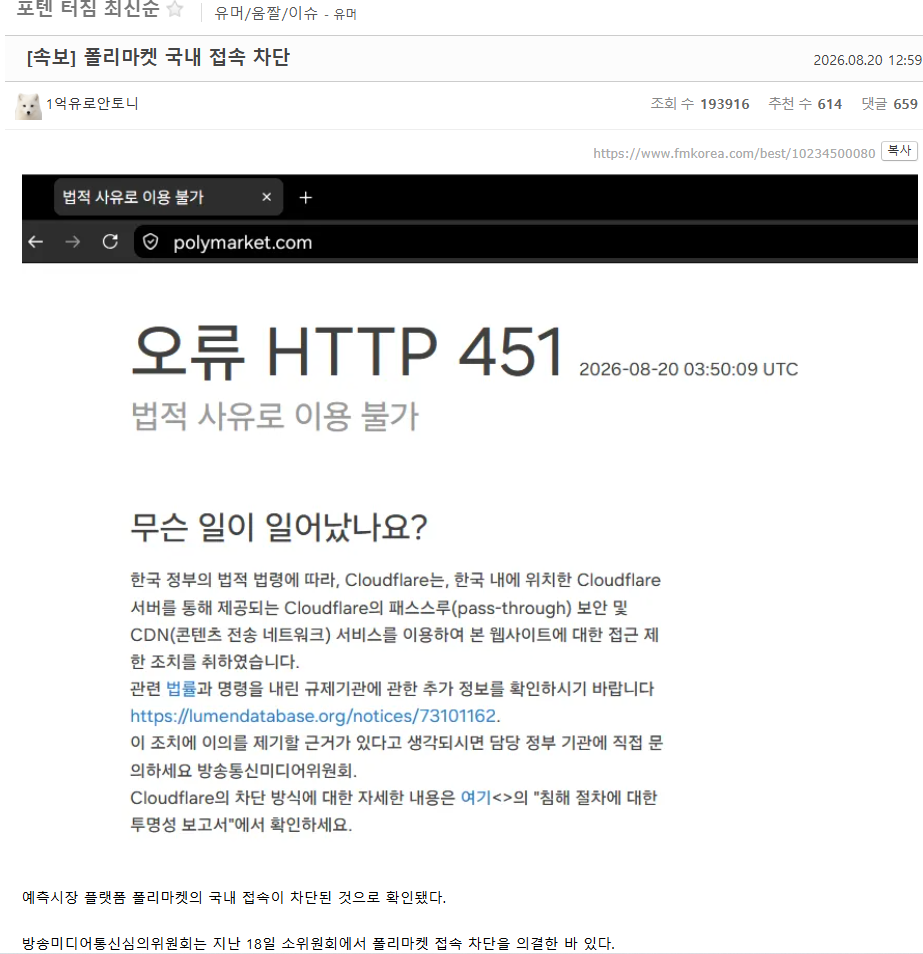Screen dimensions: 923x954
Task: Click the star icon next to 포텐 터짐 최신순
Action: coord(175,9)
